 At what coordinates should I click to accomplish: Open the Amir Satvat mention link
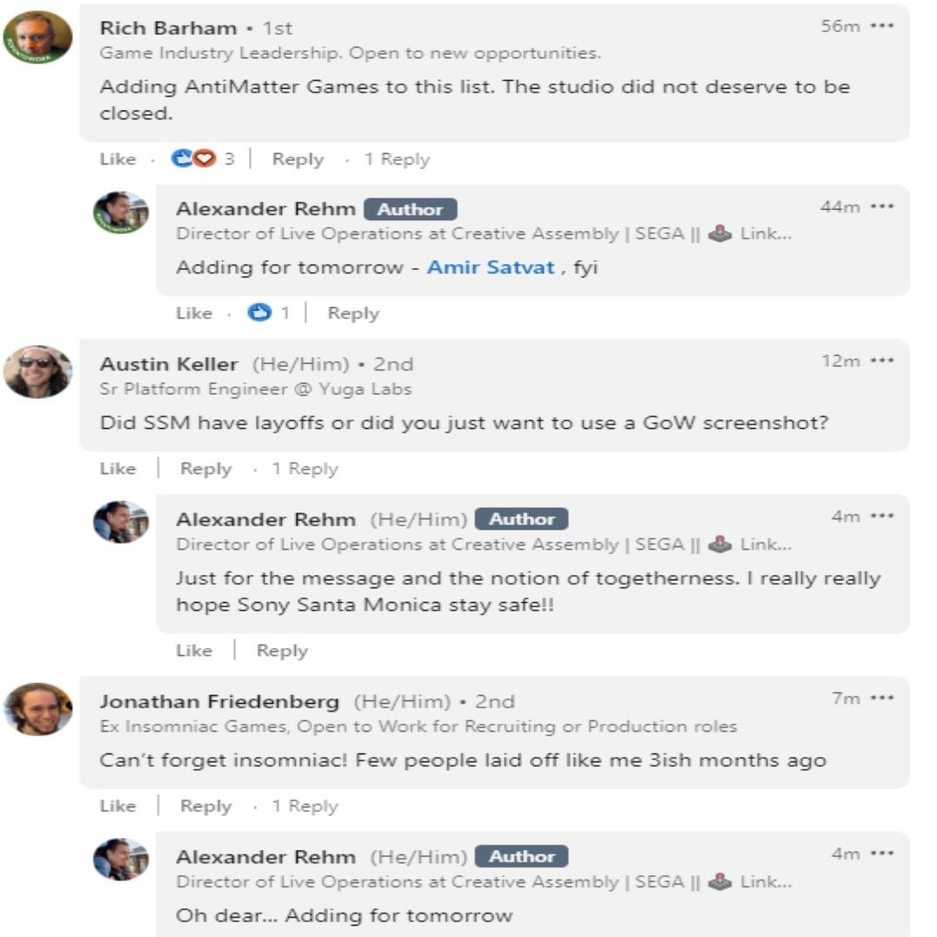(490, 268)
